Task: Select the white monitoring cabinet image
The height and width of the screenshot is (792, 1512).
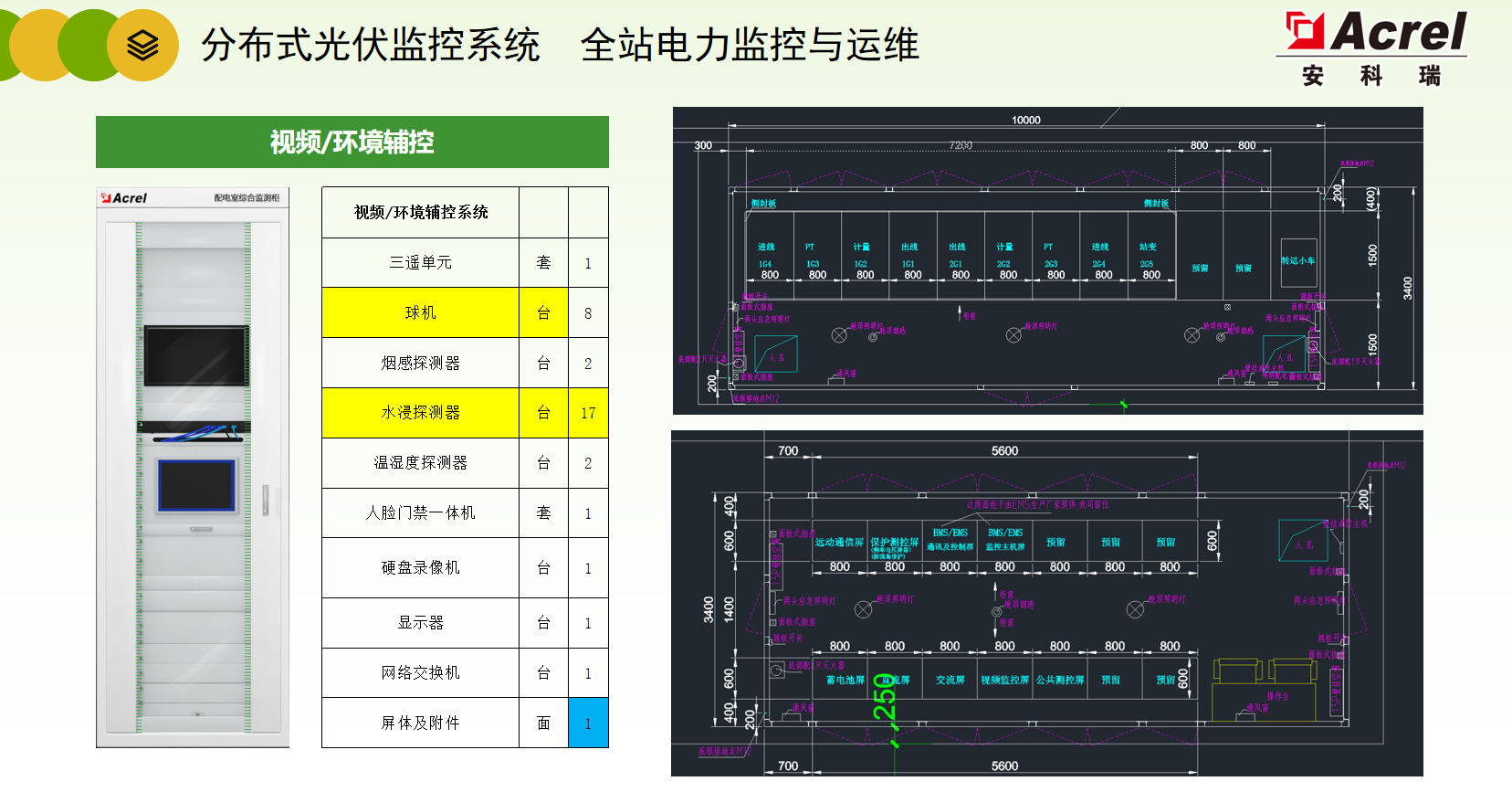Action: coord(193,468)
